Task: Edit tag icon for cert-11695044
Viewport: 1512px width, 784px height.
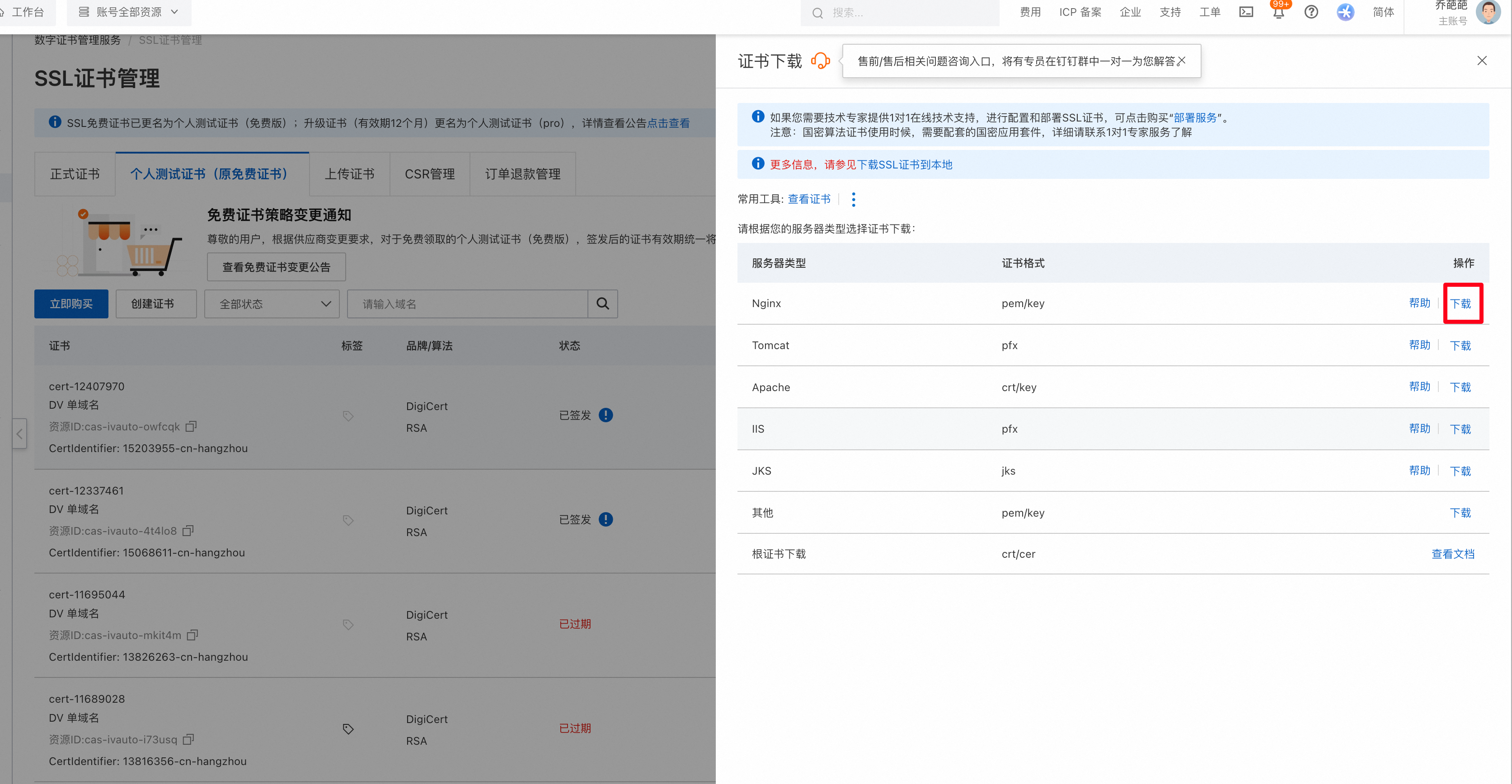Action: point(348,625)
